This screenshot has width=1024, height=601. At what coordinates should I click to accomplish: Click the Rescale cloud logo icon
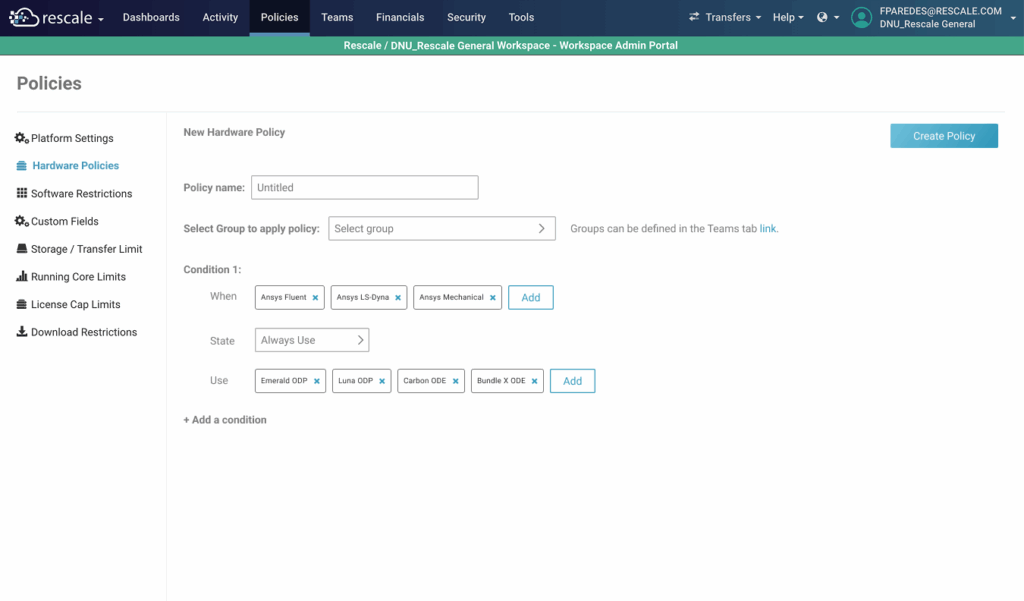24,17
